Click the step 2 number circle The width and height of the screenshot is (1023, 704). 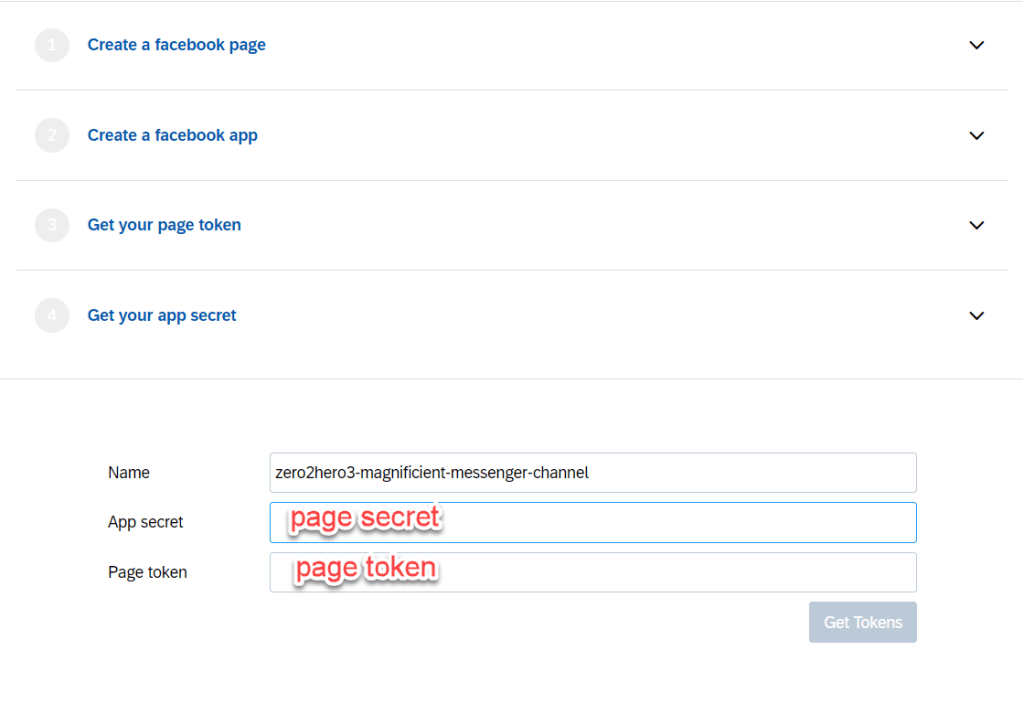52,135
